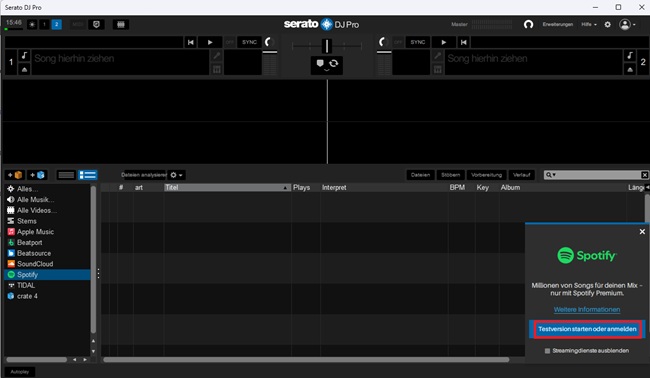Open the Erweiterungen menu
650x378 pixels.
(x=558, y=24)
